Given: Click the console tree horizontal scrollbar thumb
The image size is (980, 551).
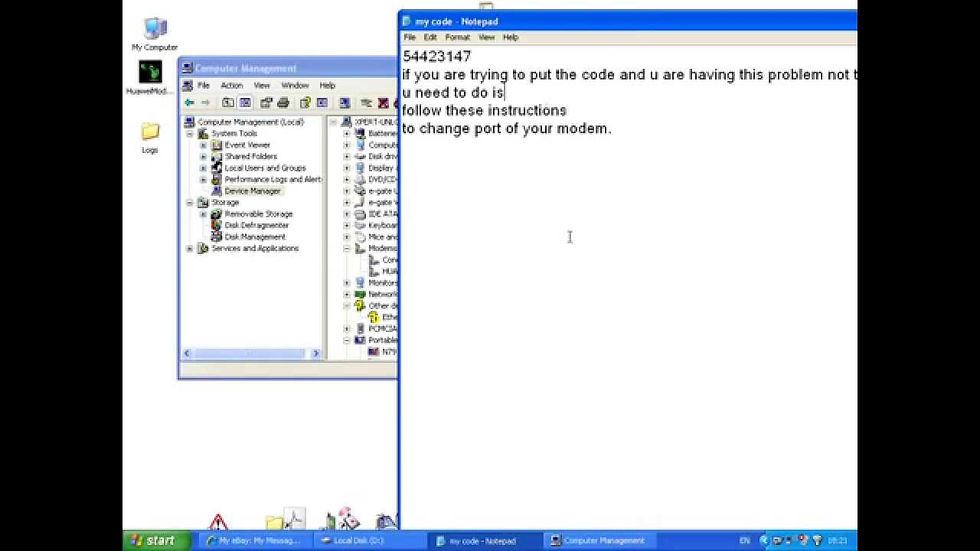Looking at the screenshot, I should click(250, 354).
